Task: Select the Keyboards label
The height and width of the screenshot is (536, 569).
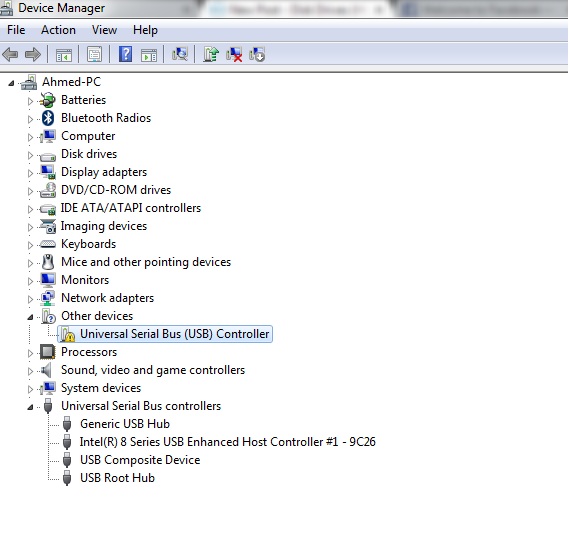Action: tap(89, 244)
